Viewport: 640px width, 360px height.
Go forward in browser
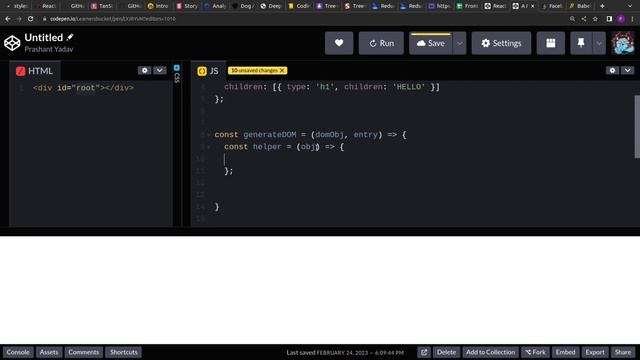click(x=19, y=19)
